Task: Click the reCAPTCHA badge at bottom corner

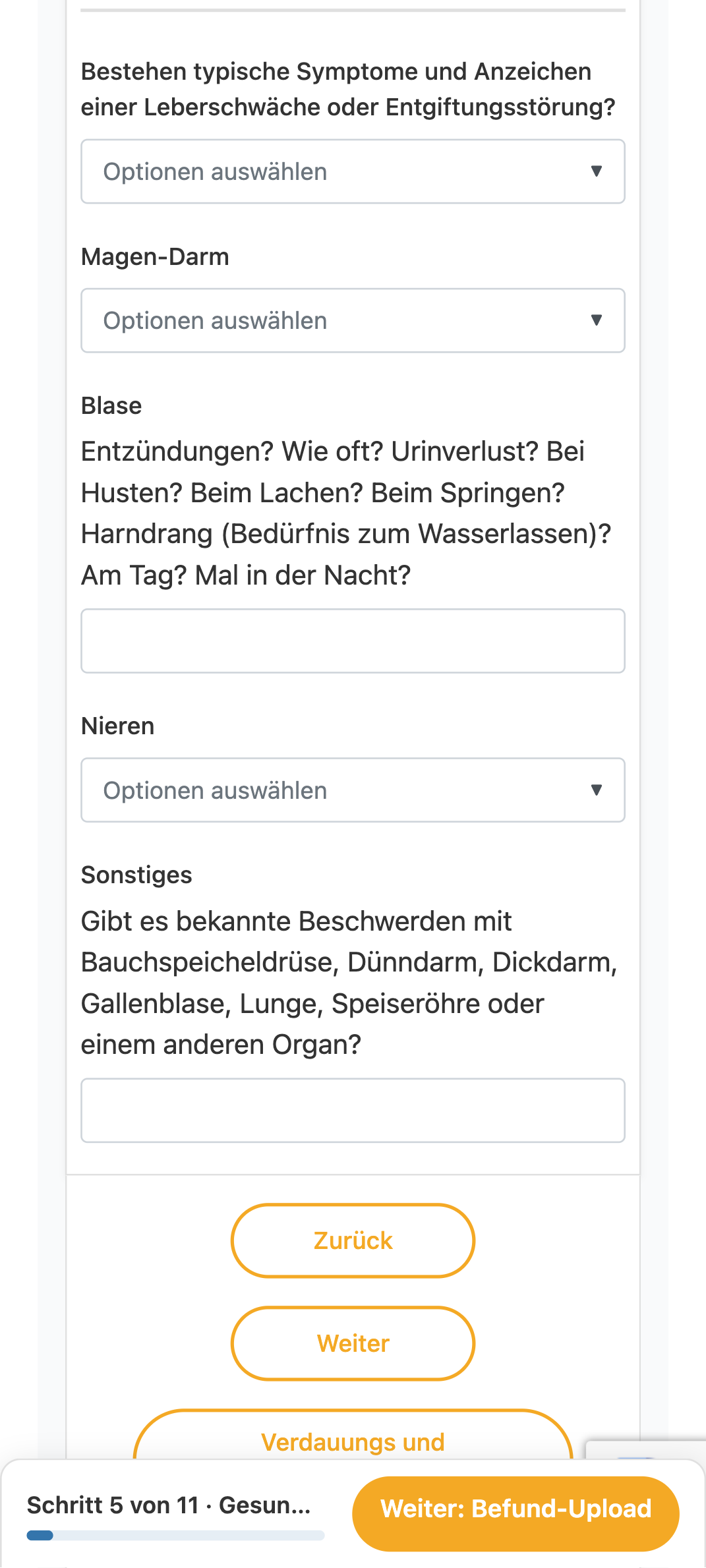Action: point(646,1449)
